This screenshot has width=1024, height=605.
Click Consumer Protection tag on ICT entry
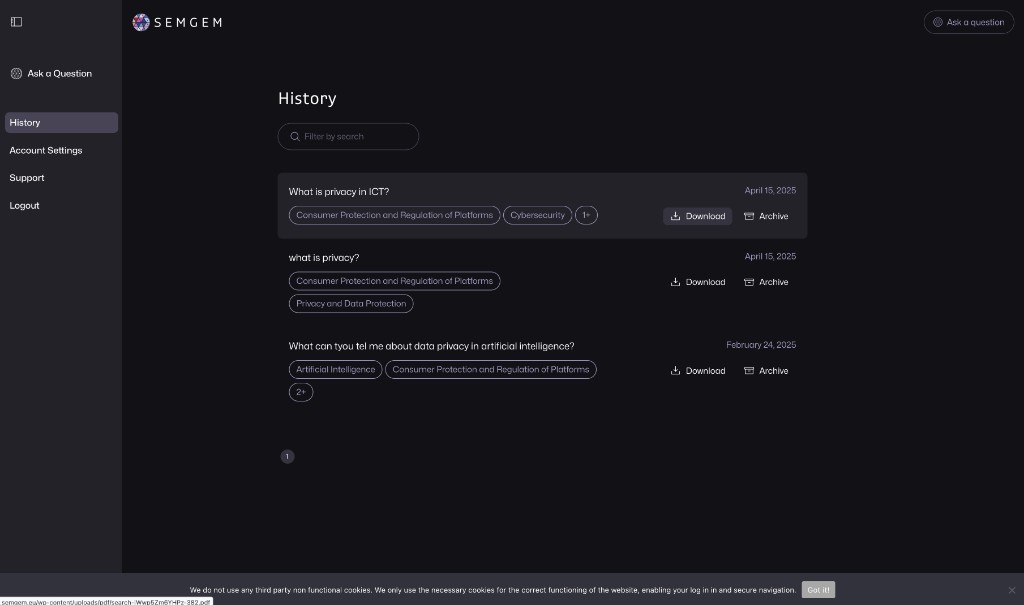click(x=394, y=215)
